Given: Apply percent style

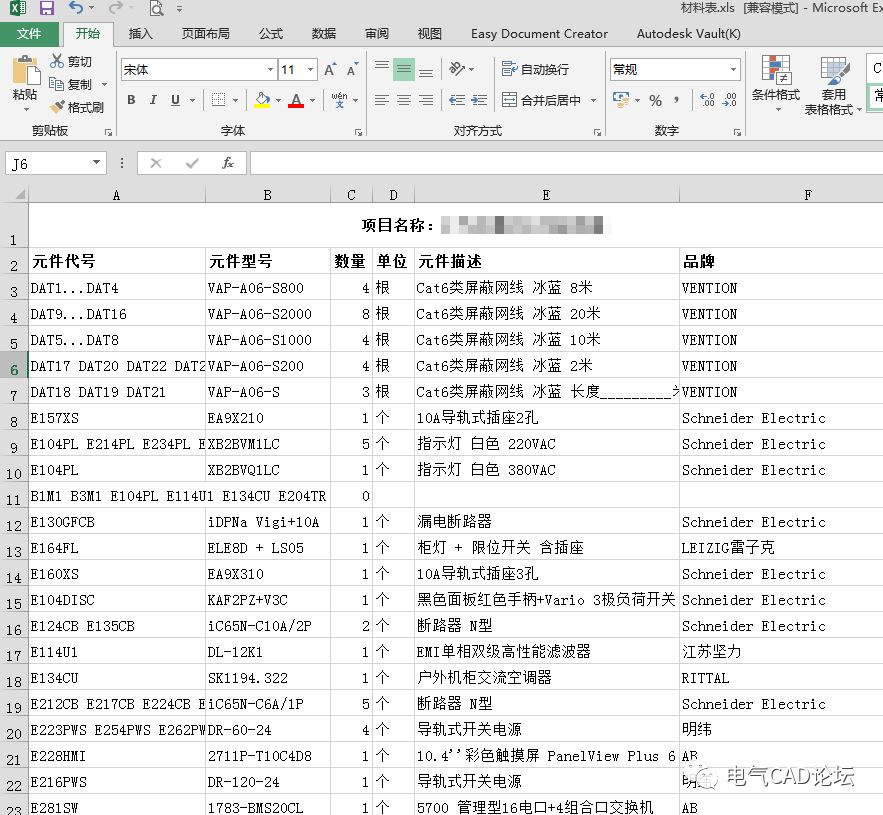Looking at the screenshot, I should 655,101.
